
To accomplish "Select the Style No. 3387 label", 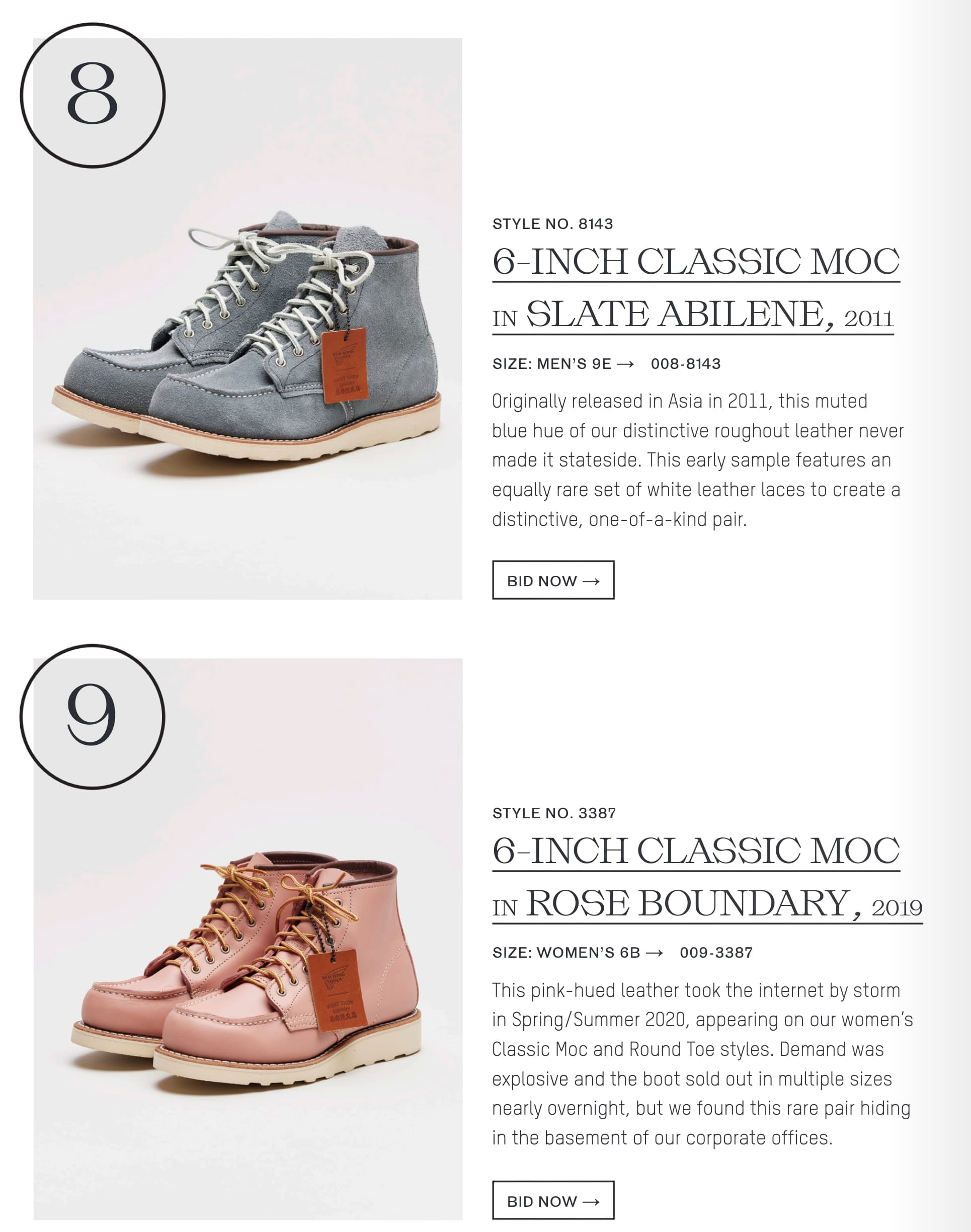I will coord(554,813).
